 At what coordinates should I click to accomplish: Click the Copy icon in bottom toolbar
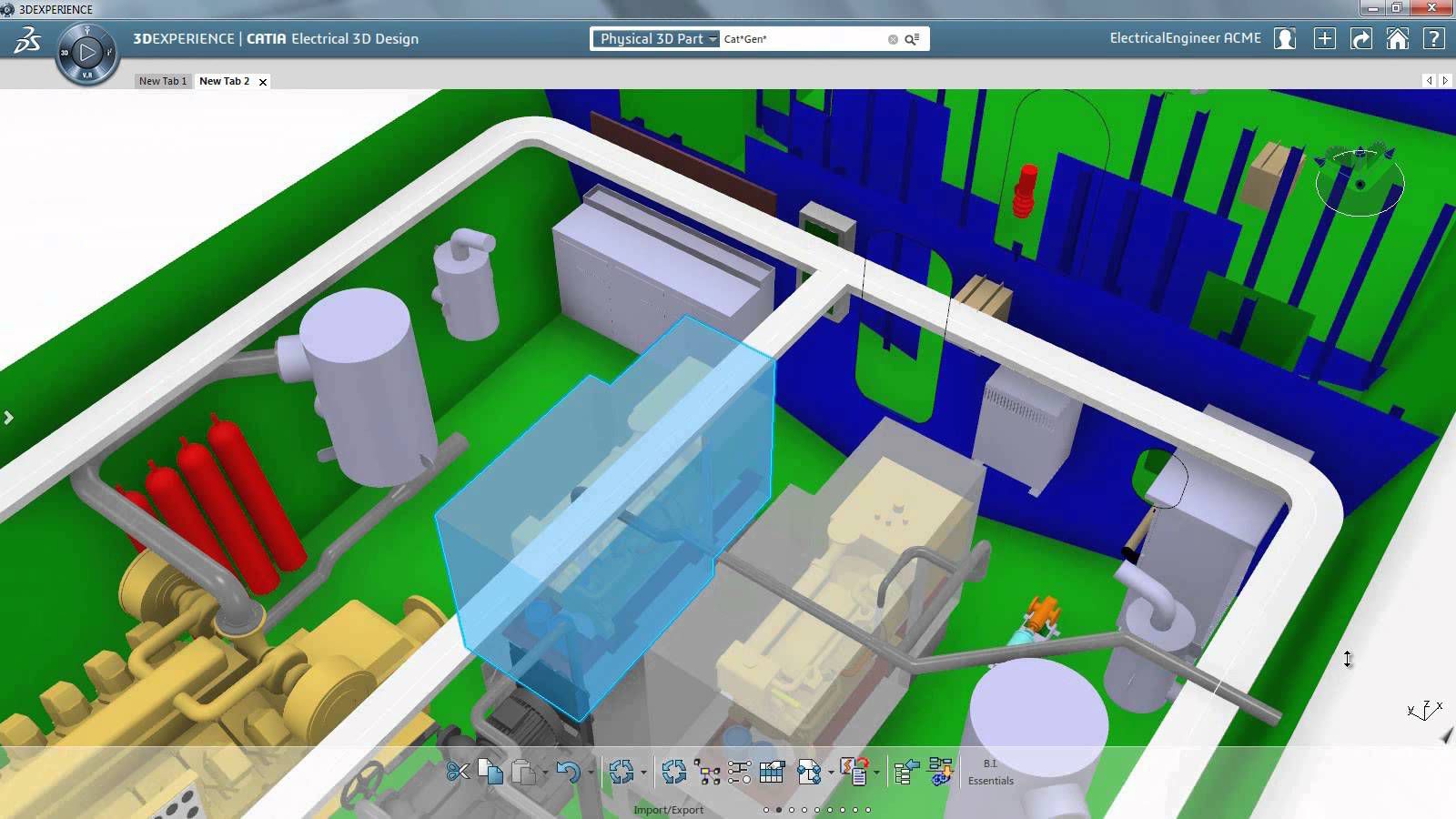(490, 773)
